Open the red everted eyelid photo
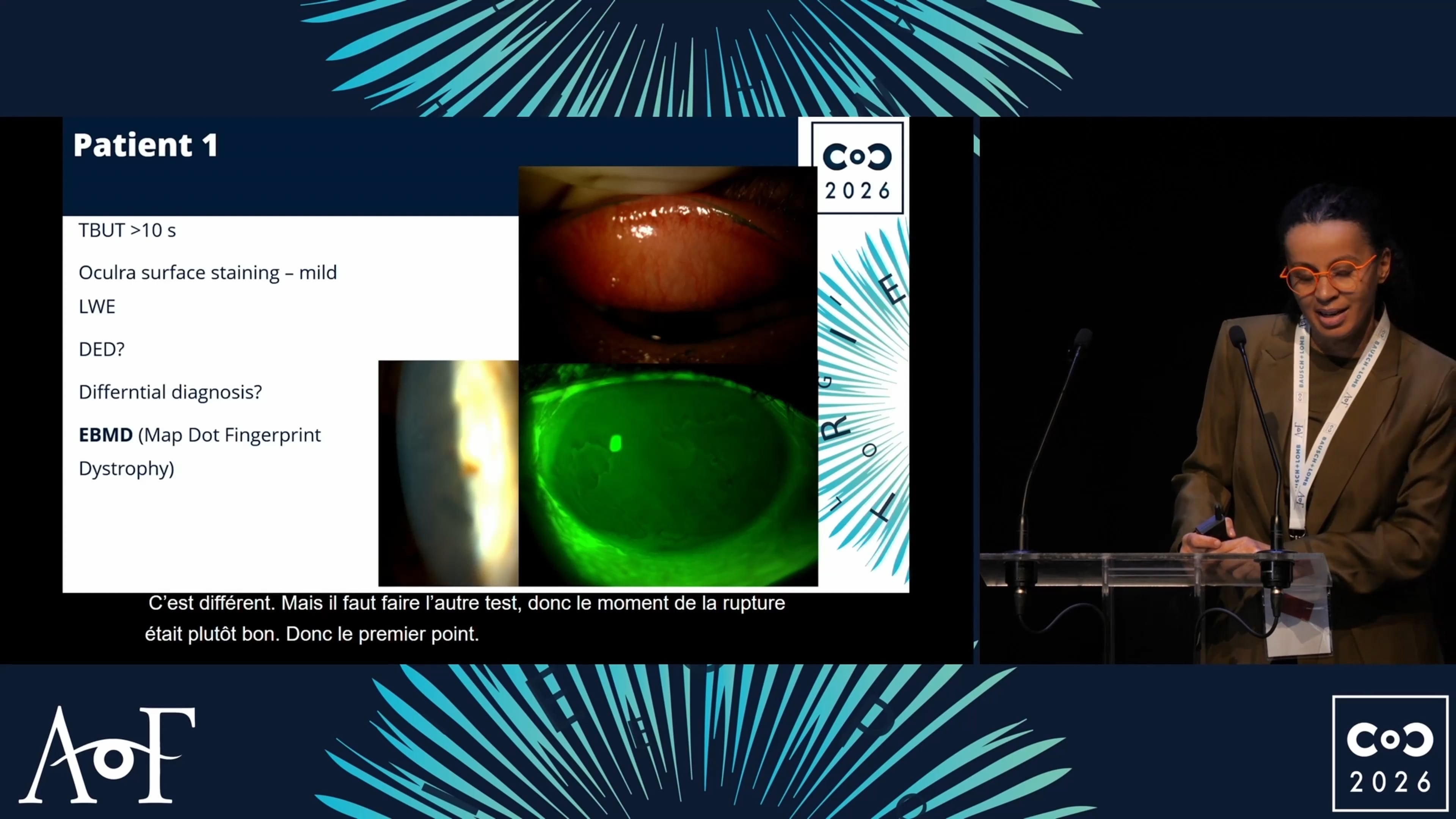Image resolution: width=1456 pixels, height=819 pixels. click(668, 265)
